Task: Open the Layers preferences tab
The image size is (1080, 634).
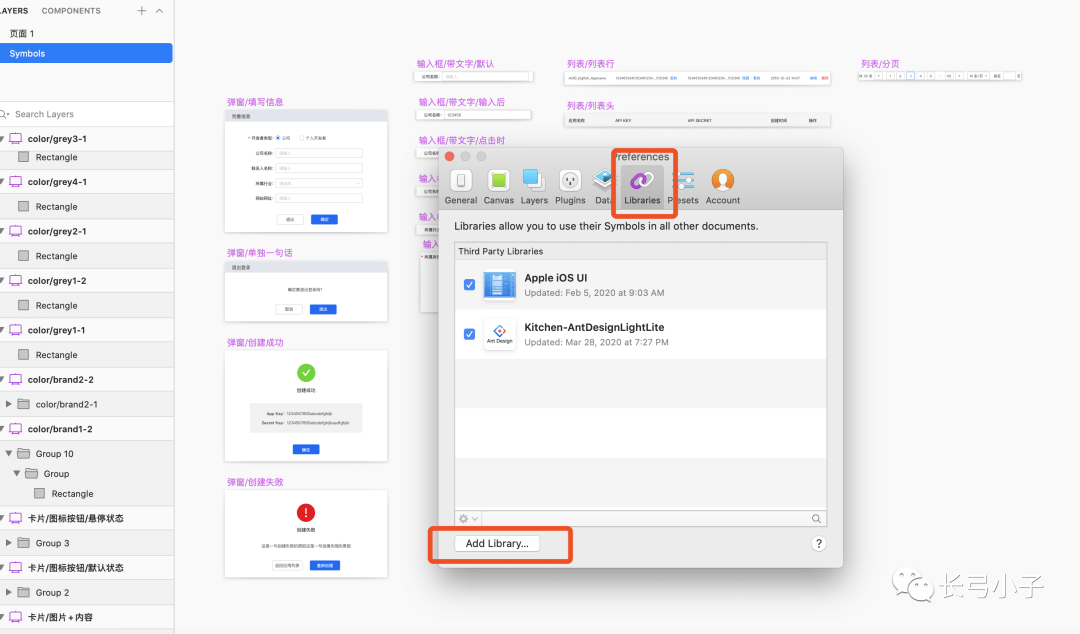Action: 534,187
